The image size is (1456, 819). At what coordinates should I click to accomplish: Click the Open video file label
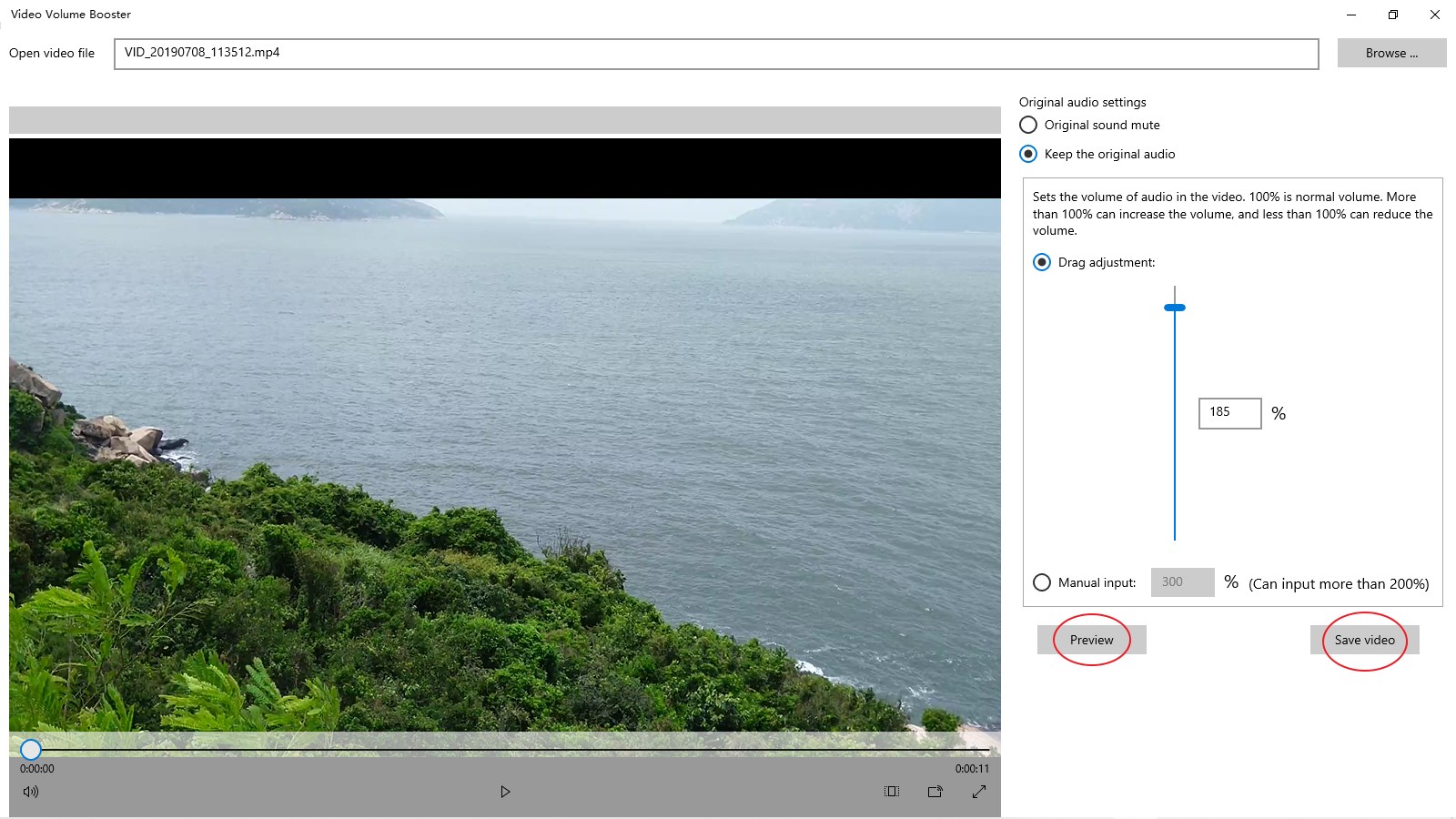[x=52, y=53]
